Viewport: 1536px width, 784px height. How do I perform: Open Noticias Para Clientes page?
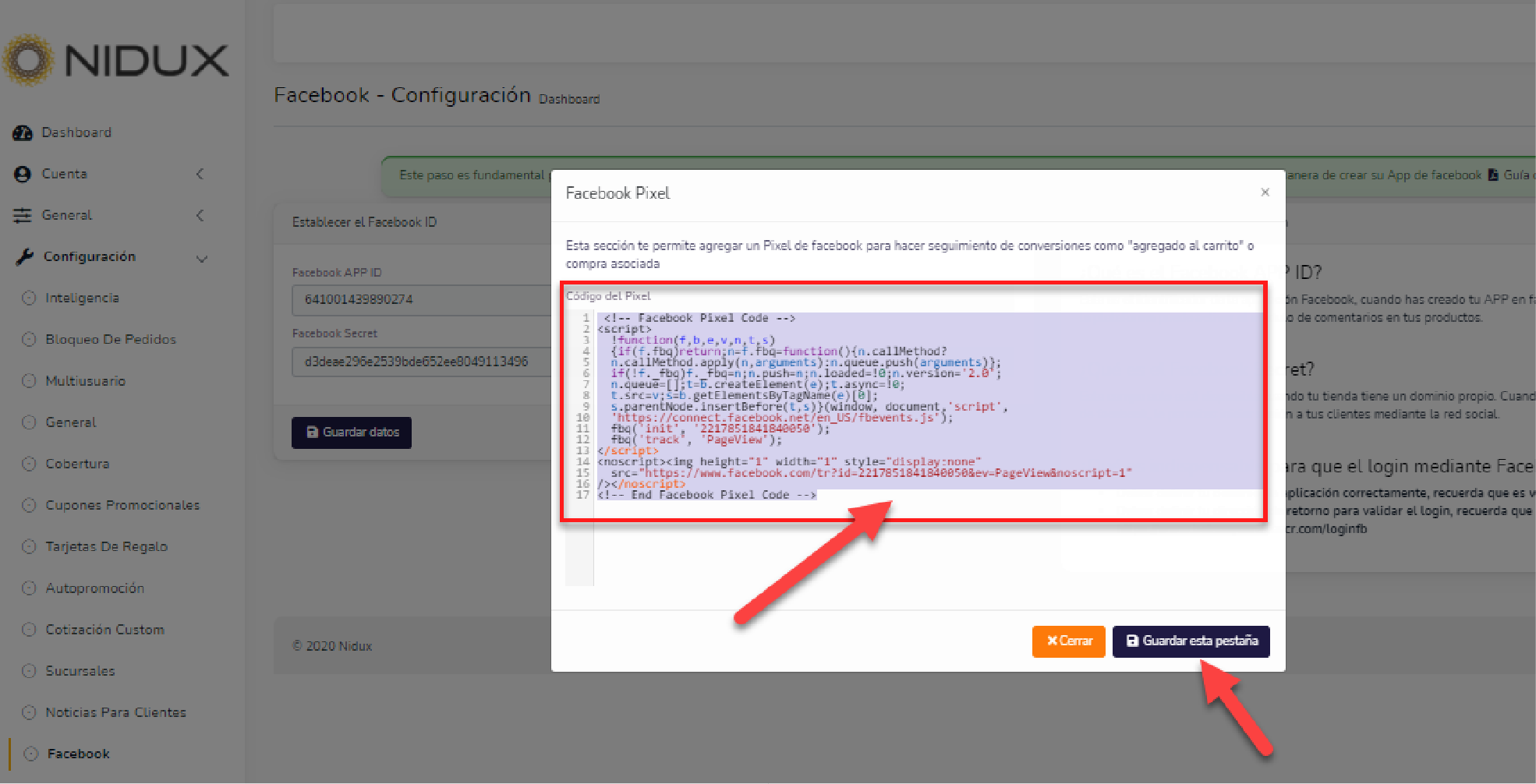[116, 712]
